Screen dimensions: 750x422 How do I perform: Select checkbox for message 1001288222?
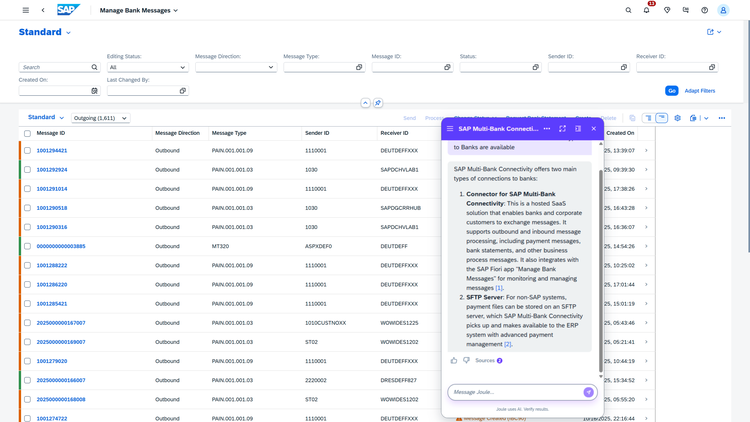(x=27, y=266)
